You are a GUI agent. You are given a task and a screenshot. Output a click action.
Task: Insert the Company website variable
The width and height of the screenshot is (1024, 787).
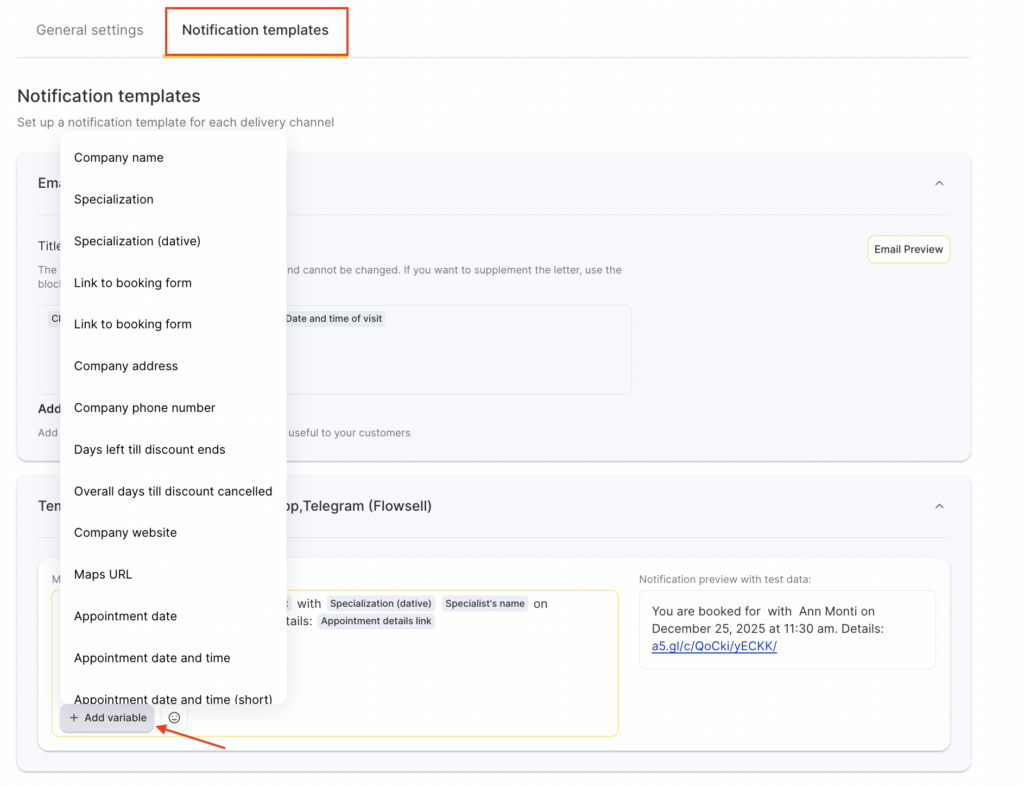coord(125,533)
